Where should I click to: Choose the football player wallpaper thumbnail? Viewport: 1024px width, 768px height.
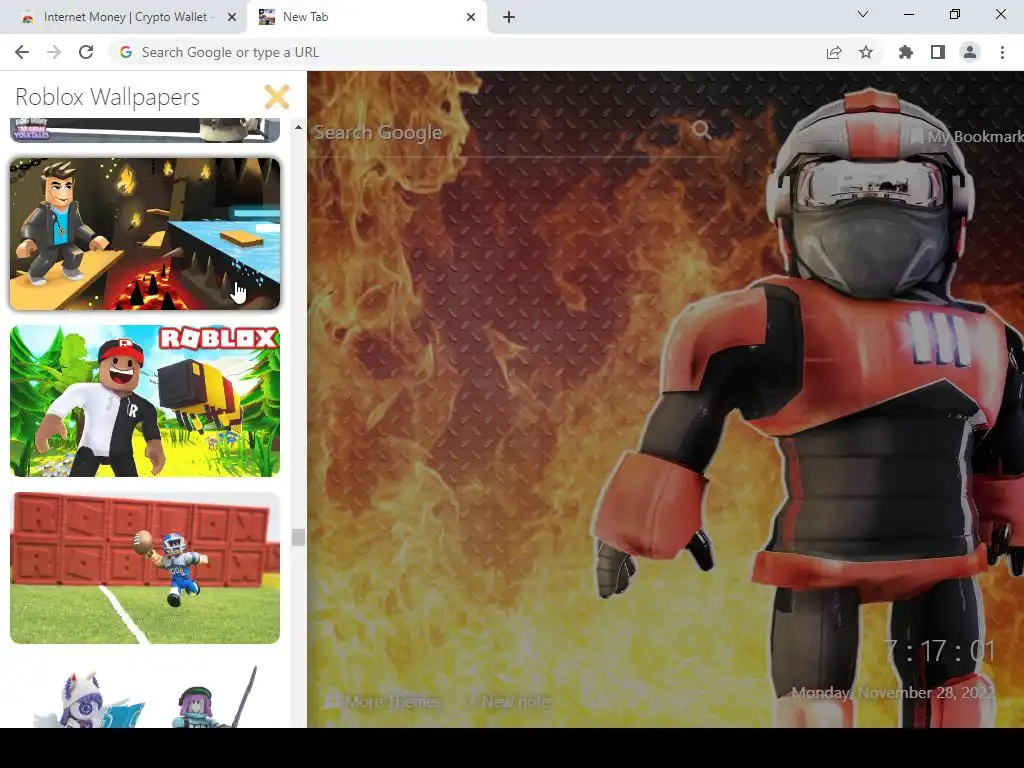145,568
